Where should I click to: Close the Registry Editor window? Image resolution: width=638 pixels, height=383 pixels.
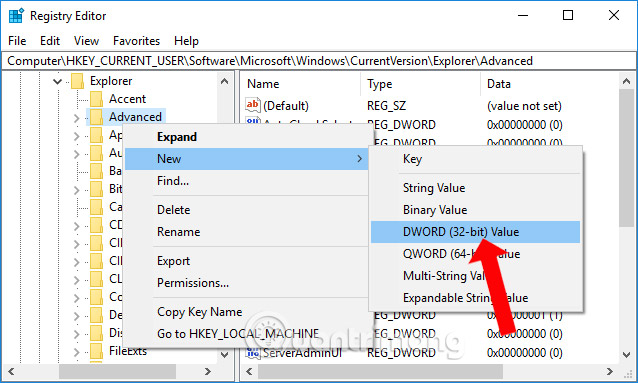coord(614,15)
